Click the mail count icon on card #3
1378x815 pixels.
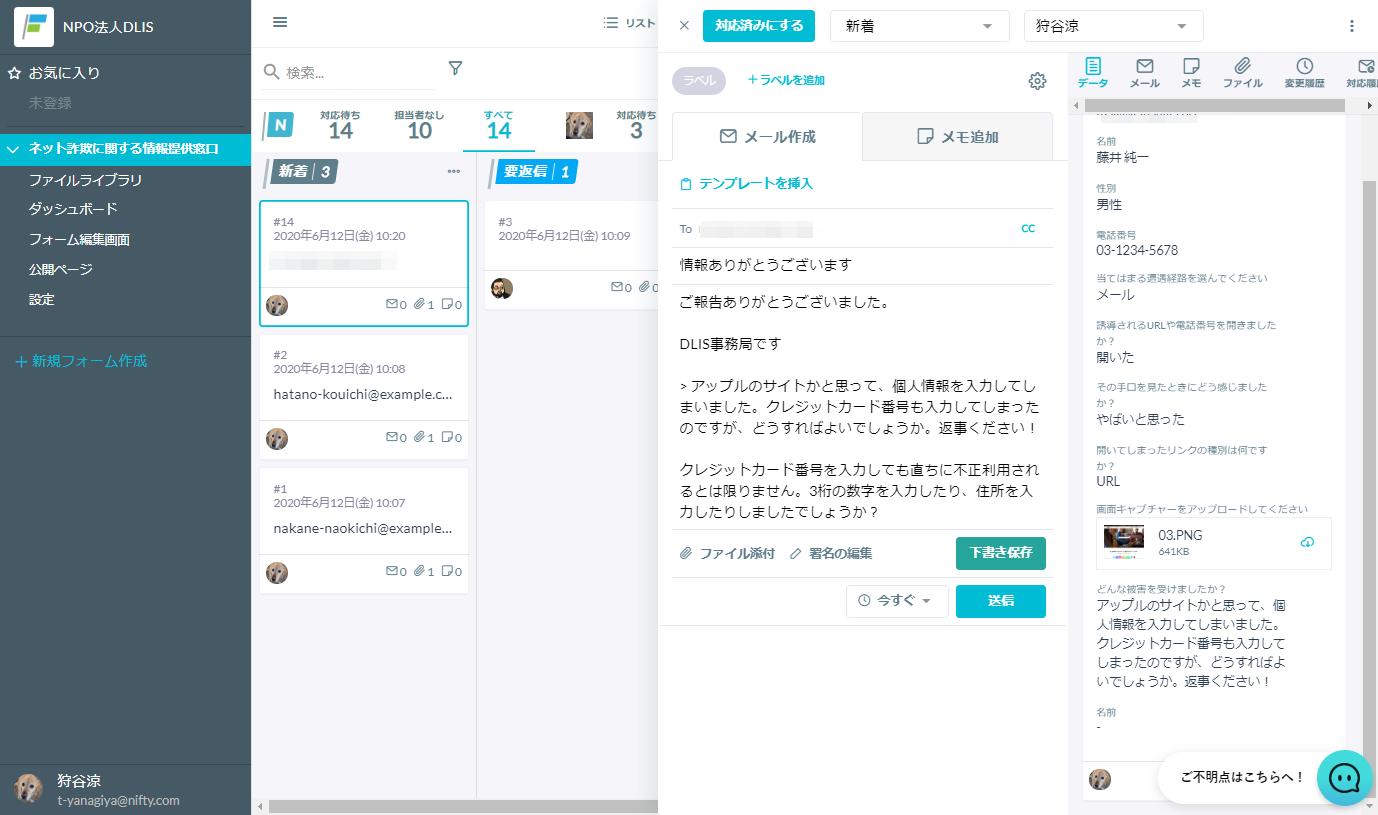tap(617, 287)
